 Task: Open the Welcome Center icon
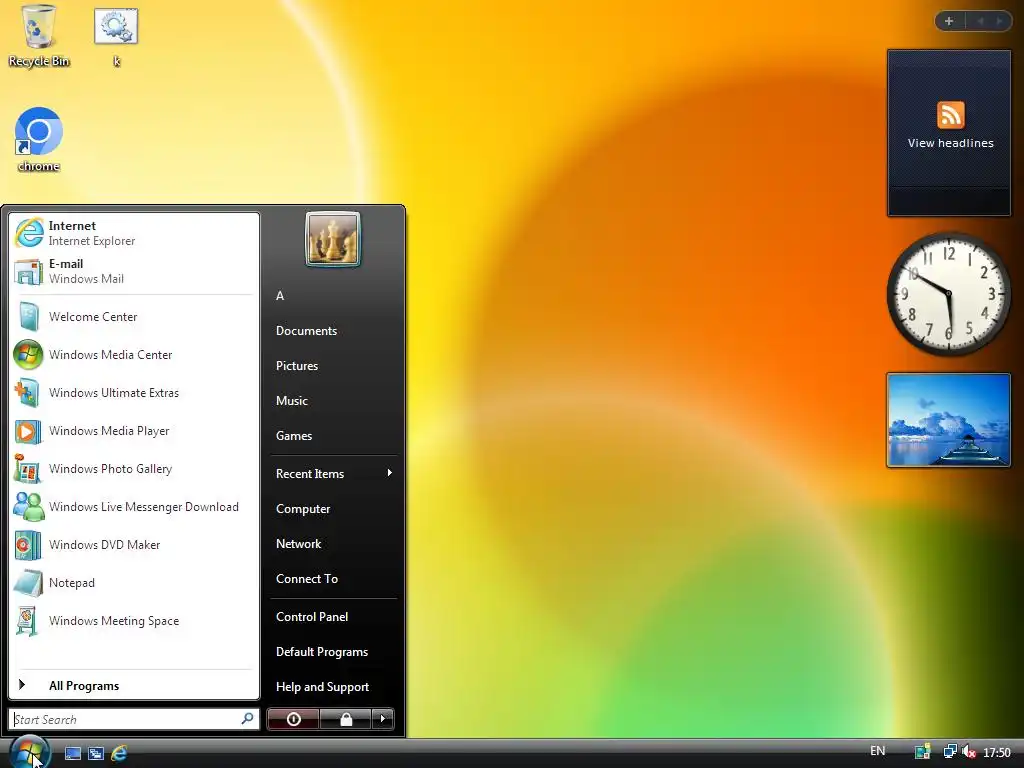28,317
